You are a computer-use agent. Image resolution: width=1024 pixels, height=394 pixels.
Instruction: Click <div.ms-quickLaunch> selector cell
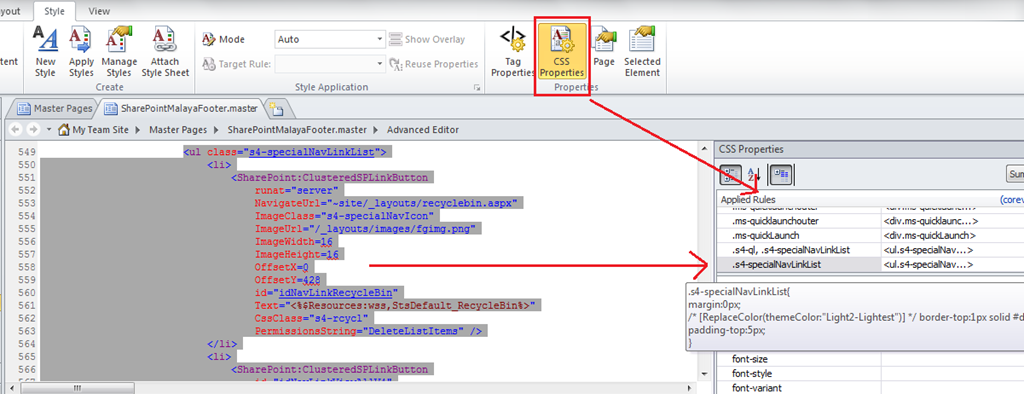coord(929,235)
